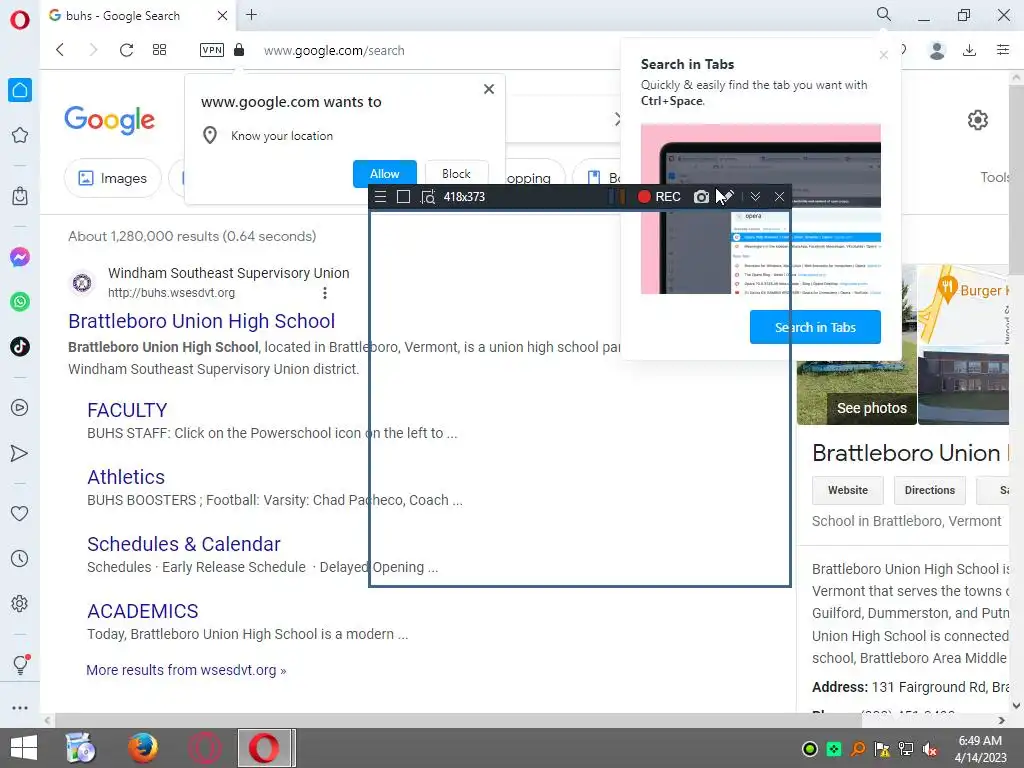The width and height of the screenshot is (1024, 768).
Task: Open the three-dot menu beside buhs.wsesdvt.org
Action: point(325,293)
